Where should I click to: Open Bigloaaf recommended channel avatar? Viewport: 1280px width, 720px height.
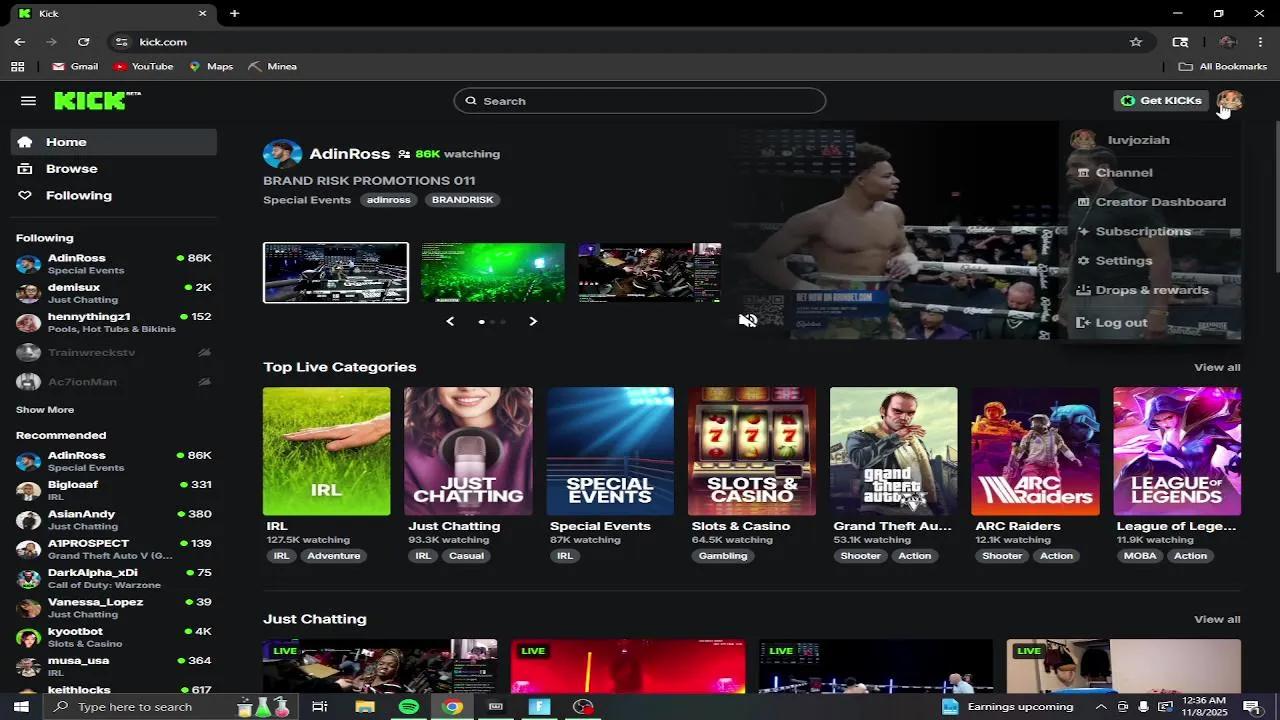(x=29, y=490)
